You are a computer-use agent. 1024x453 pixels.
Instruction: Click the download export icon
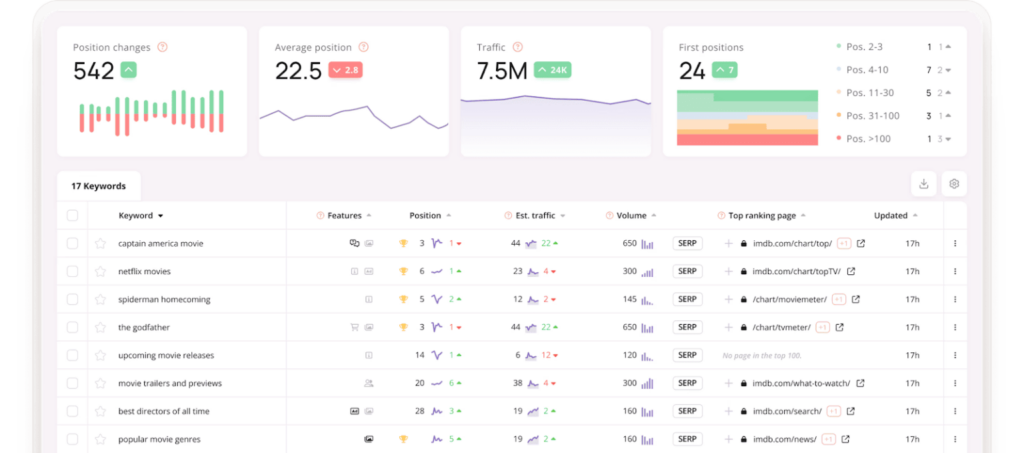tap(924, 184)
